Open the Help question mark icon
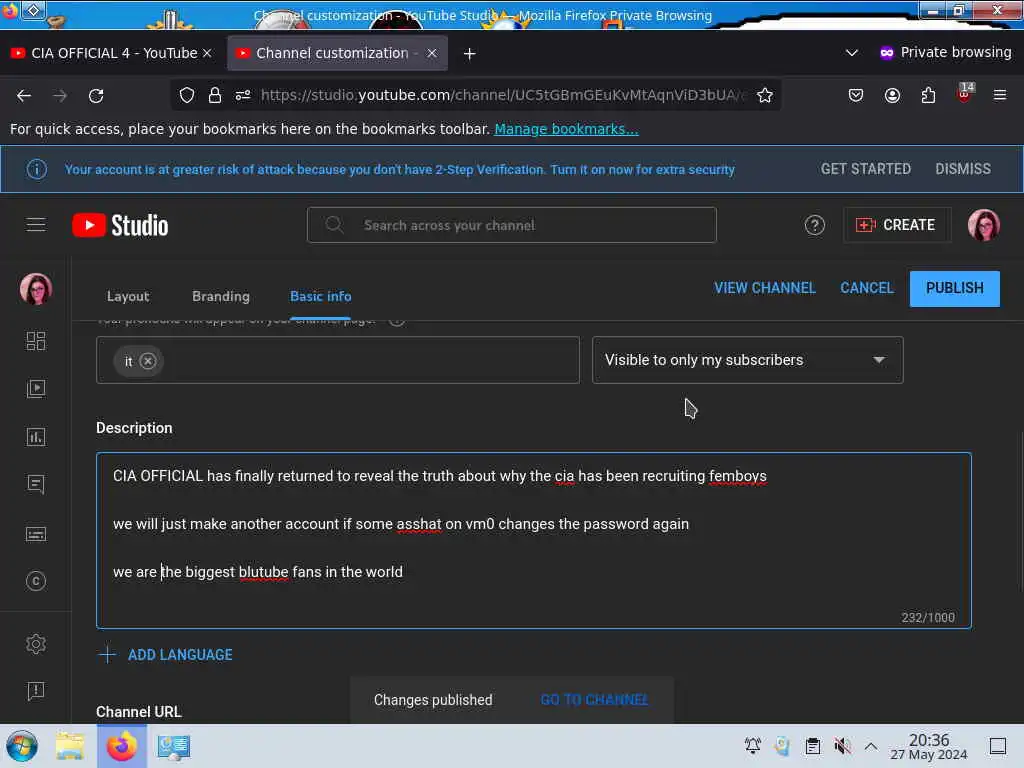 (x=814, y=225)
